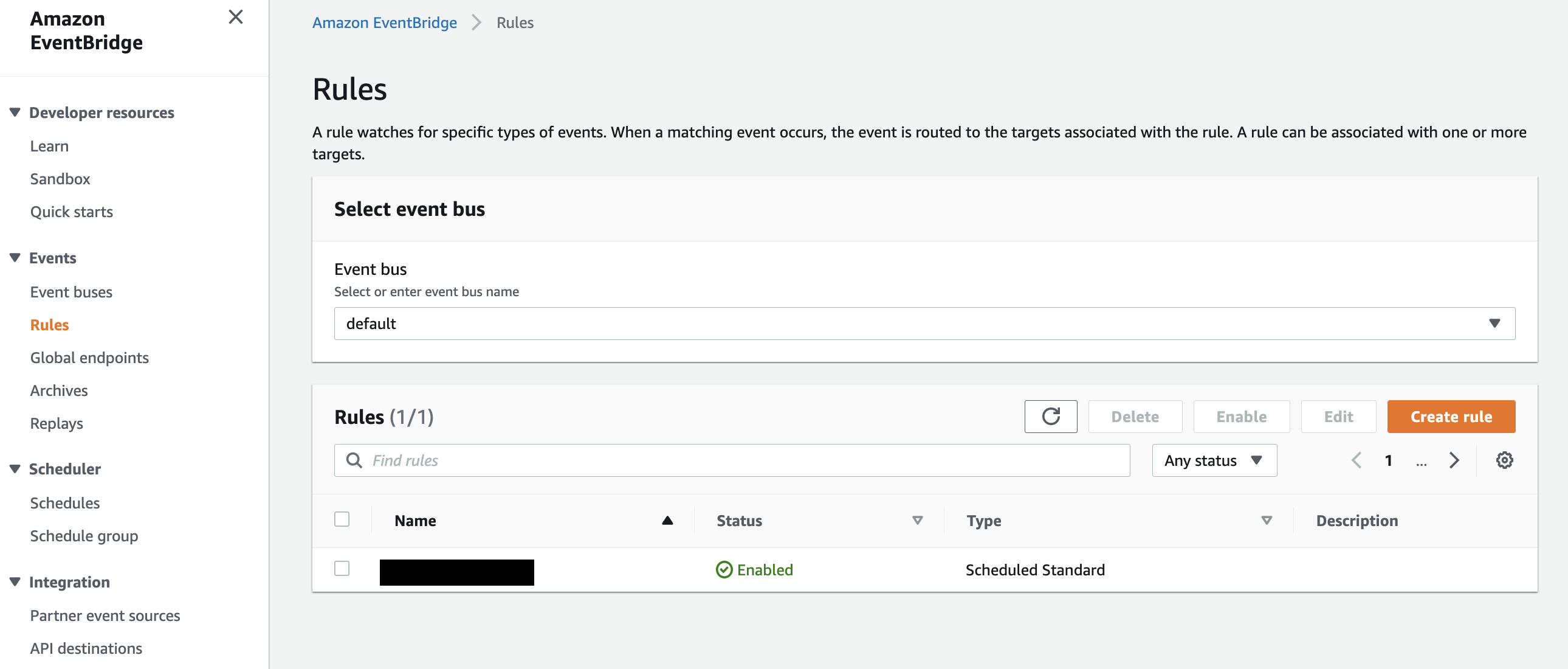Go to next page of rules
Viewport: 1568px width, 669px height.
(1454, 460)
